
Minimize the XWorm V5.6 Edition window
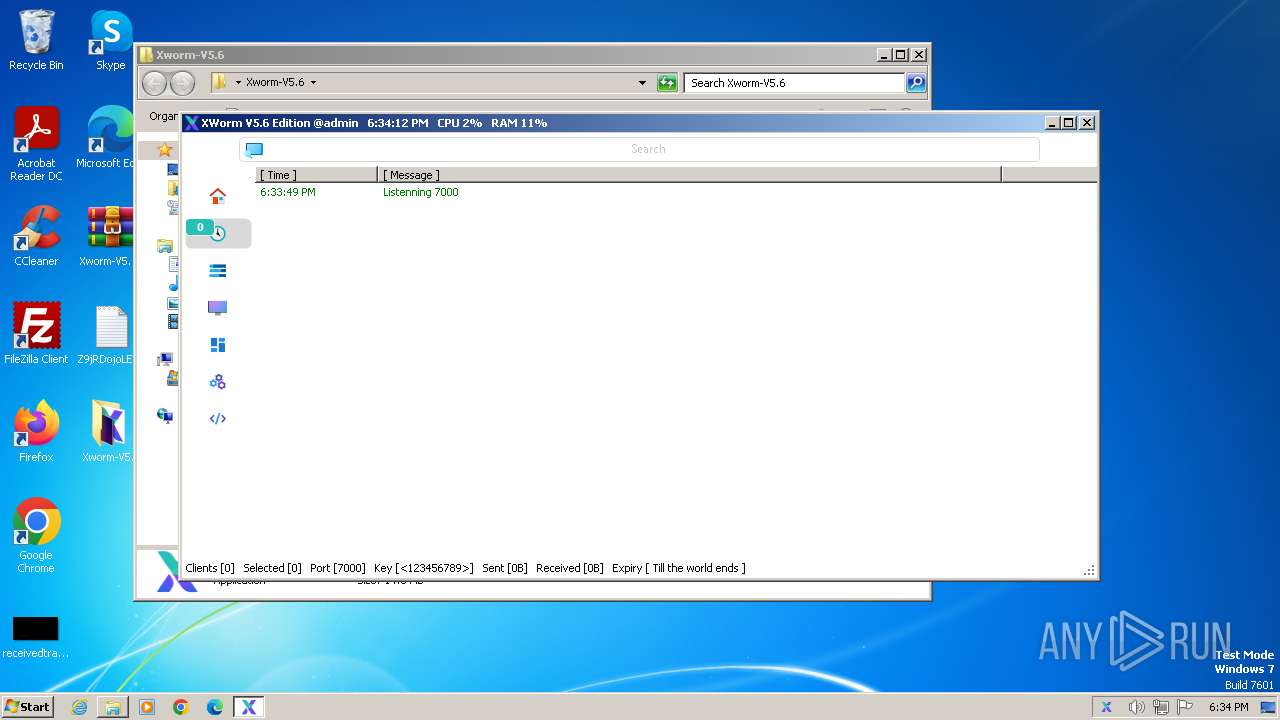pos(1052,123)
